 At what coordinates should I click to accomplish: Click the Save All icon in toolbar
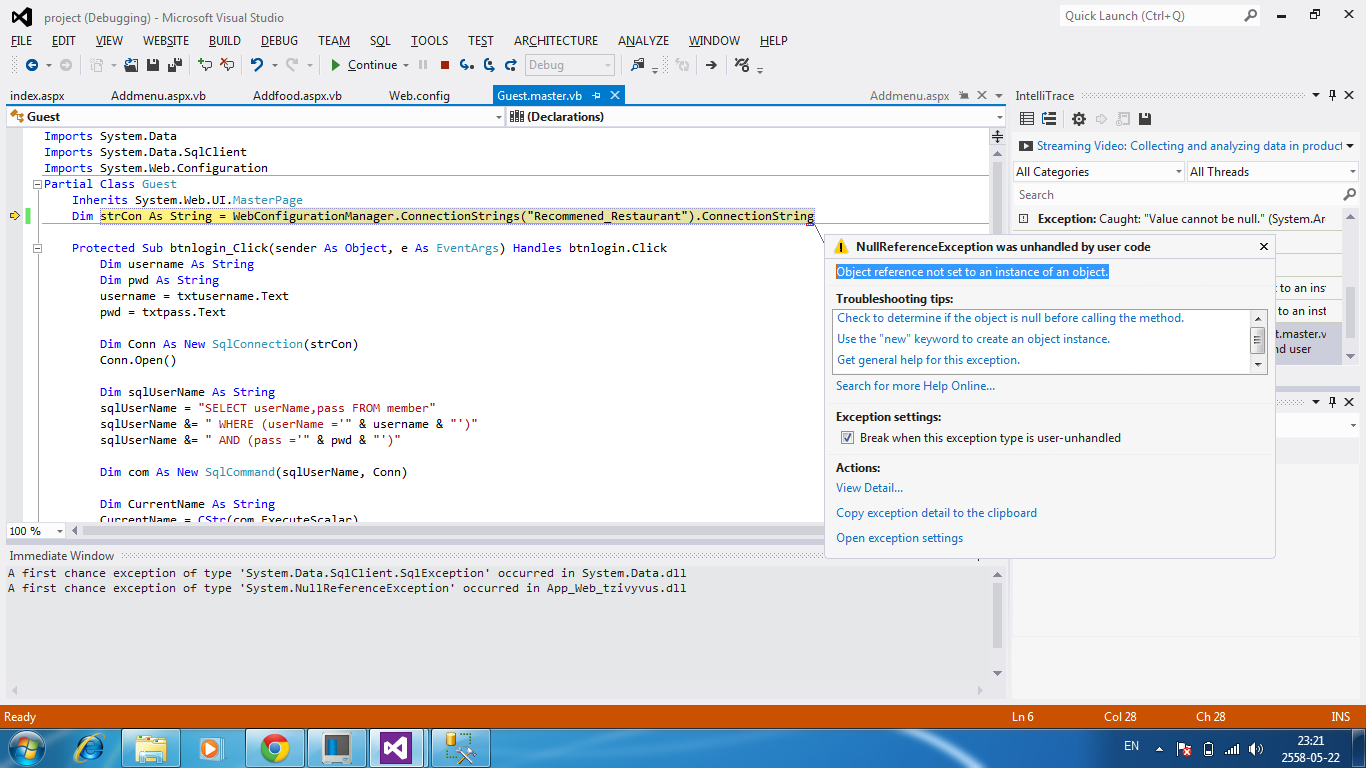point(175,65)
